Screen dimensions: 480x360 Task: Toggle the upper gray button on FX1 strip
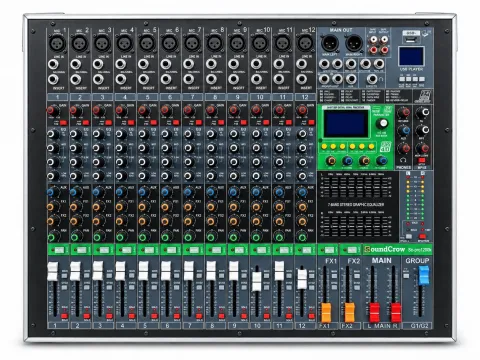pos(334,276)
